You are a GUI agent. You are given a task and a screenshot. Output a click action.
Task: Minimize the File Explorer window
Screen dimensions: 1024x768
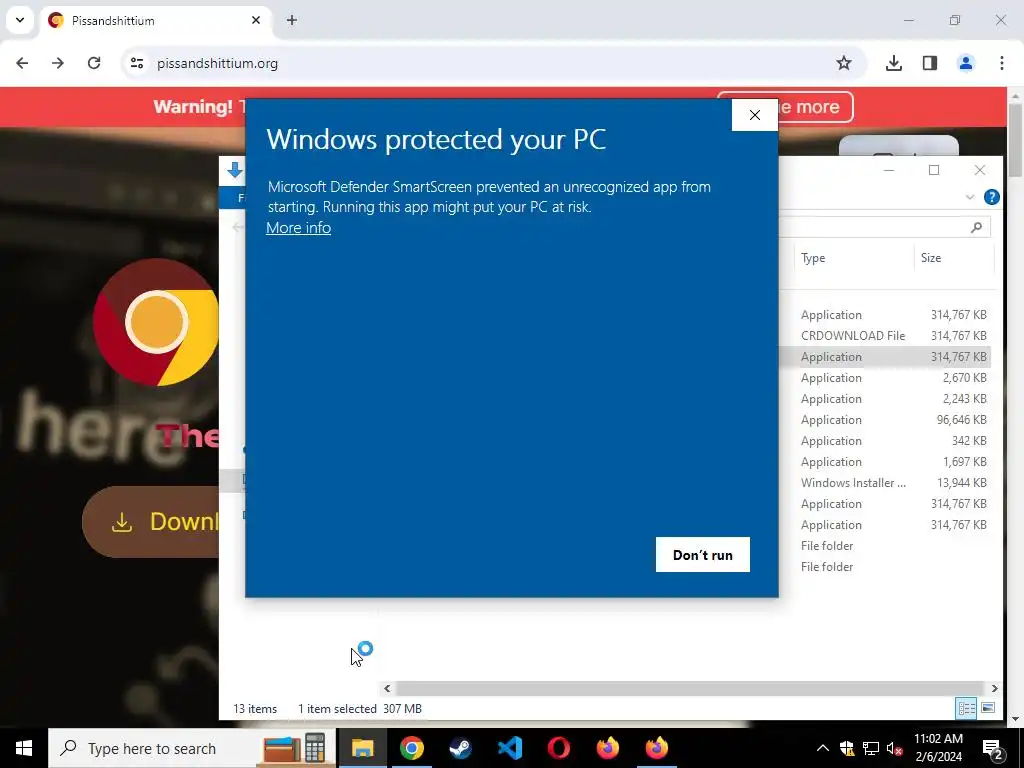(x=889, y=170)
